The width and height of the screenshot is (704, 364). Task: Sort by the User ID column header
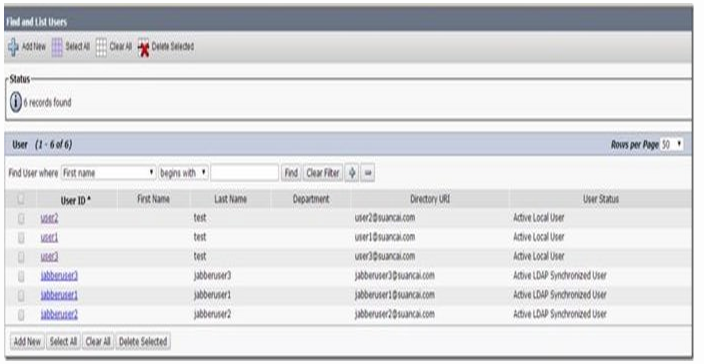[75, 200]
